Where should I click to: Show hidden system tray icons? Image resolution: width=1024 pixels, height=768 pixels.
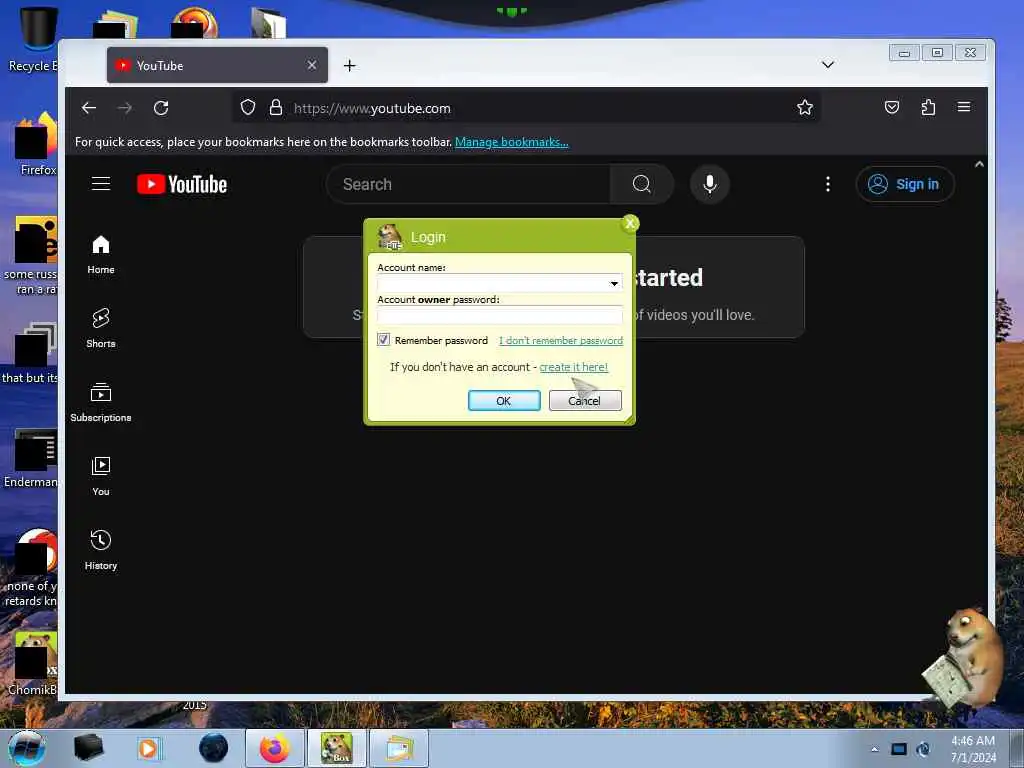[x=874, y=749]
